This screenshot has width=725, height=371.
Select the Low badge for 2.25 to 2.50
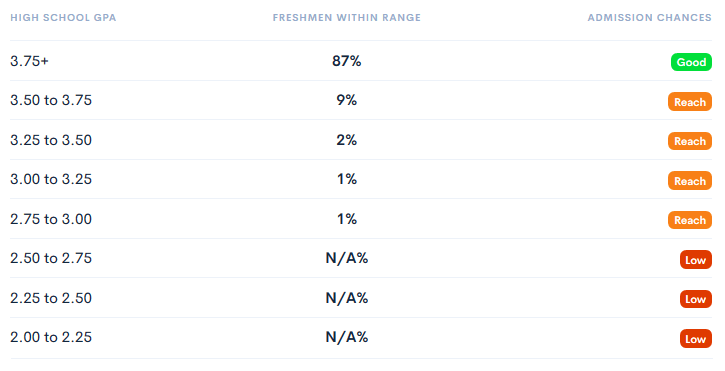pos(696,299)
